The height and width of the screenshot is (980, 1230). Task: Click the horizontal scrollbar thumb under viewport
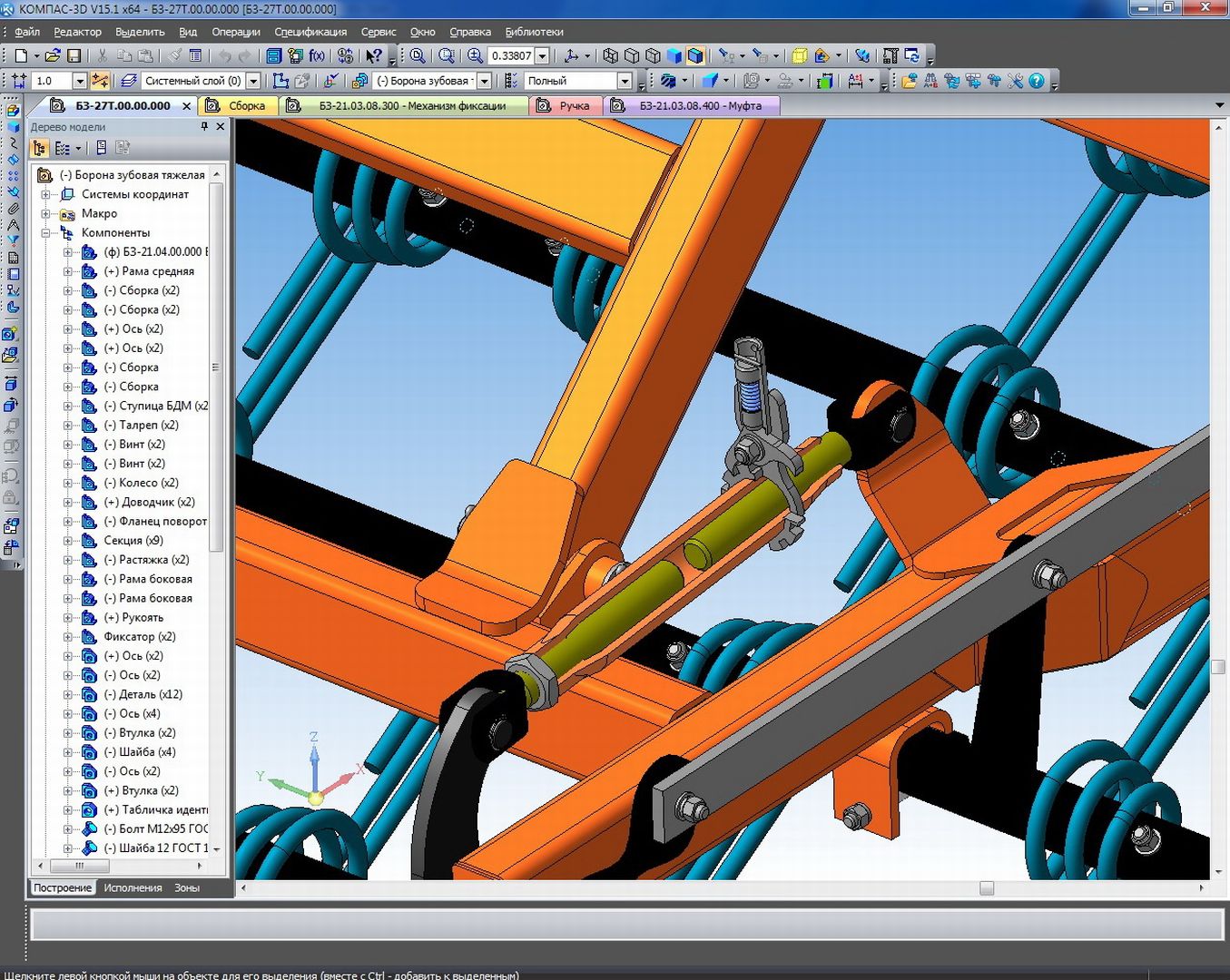[987, 888]
